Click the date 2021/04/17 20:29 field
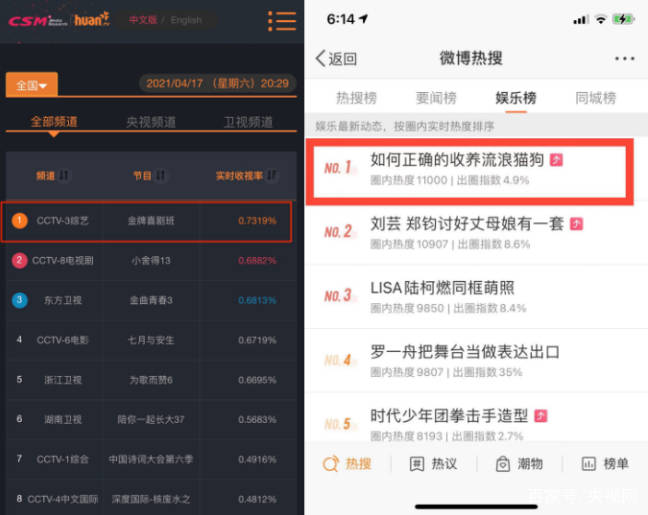This screenshot has width=648, height=515. click(x=217, y=83)
